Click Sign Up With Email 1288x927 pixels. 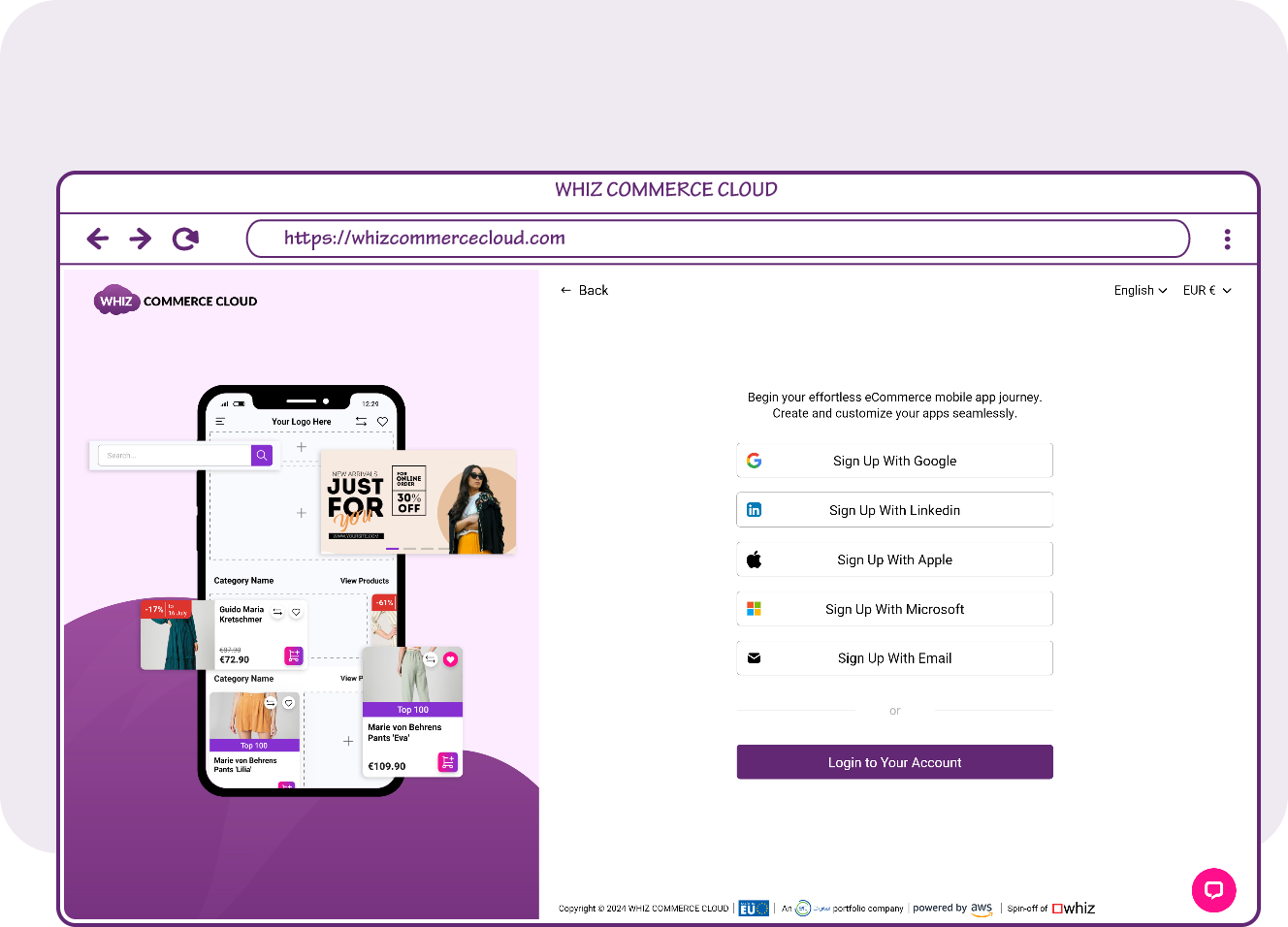(894, 658)
